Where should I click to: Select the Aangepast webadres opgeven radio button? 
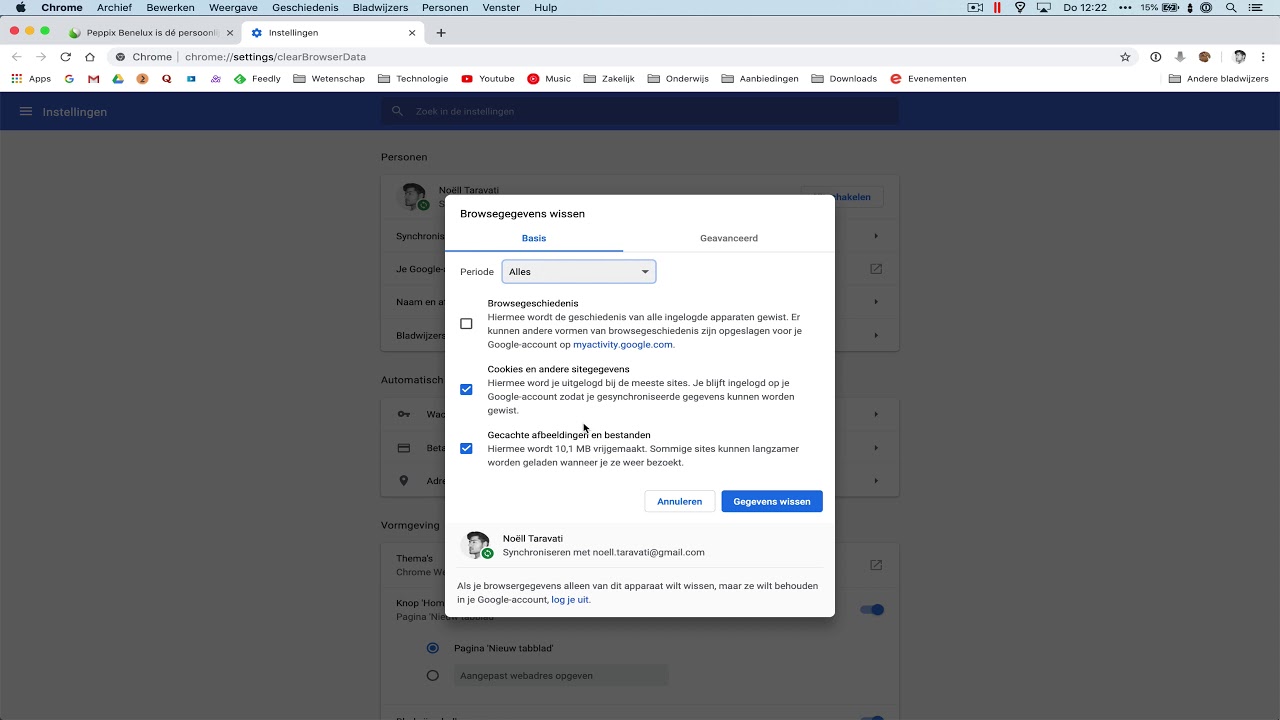tap(433, 676)
